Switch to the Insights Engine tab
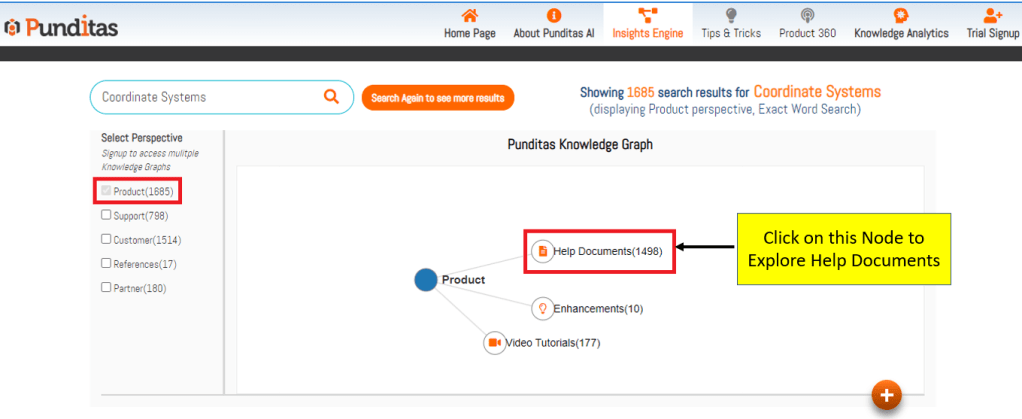This screenshot has height=419, width=1022. [647, 23]
